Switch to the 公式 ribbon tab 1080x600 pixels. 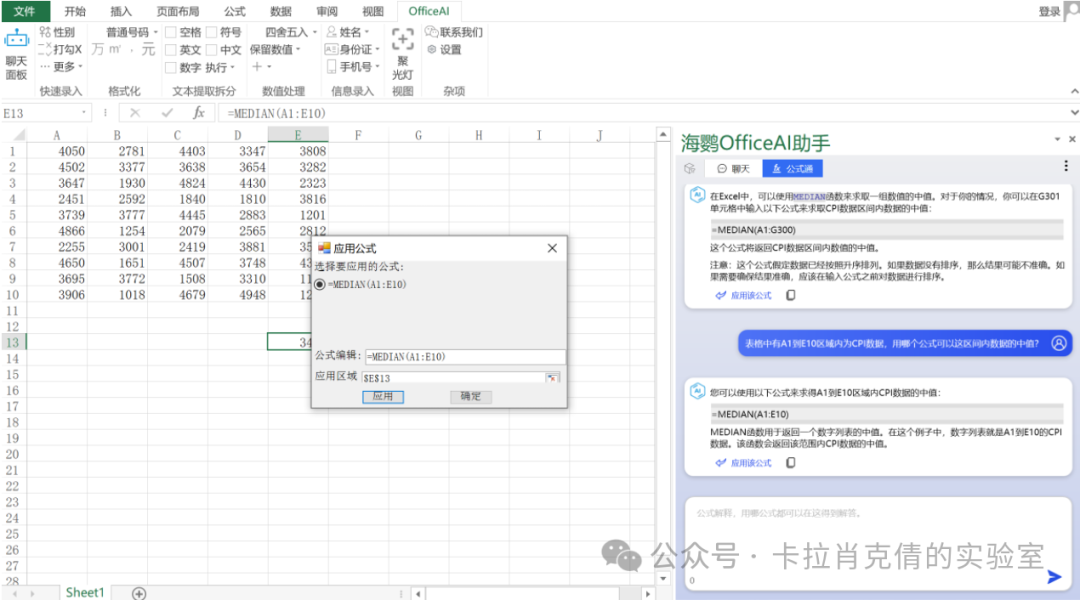coord(233,11)
